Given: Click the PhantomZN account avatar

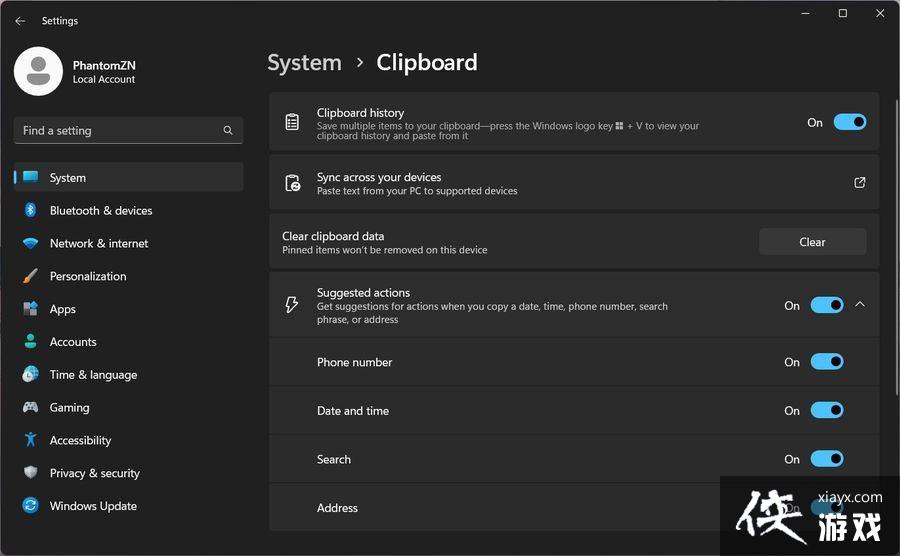Looking at the screenshot, I should pos(38,71).
